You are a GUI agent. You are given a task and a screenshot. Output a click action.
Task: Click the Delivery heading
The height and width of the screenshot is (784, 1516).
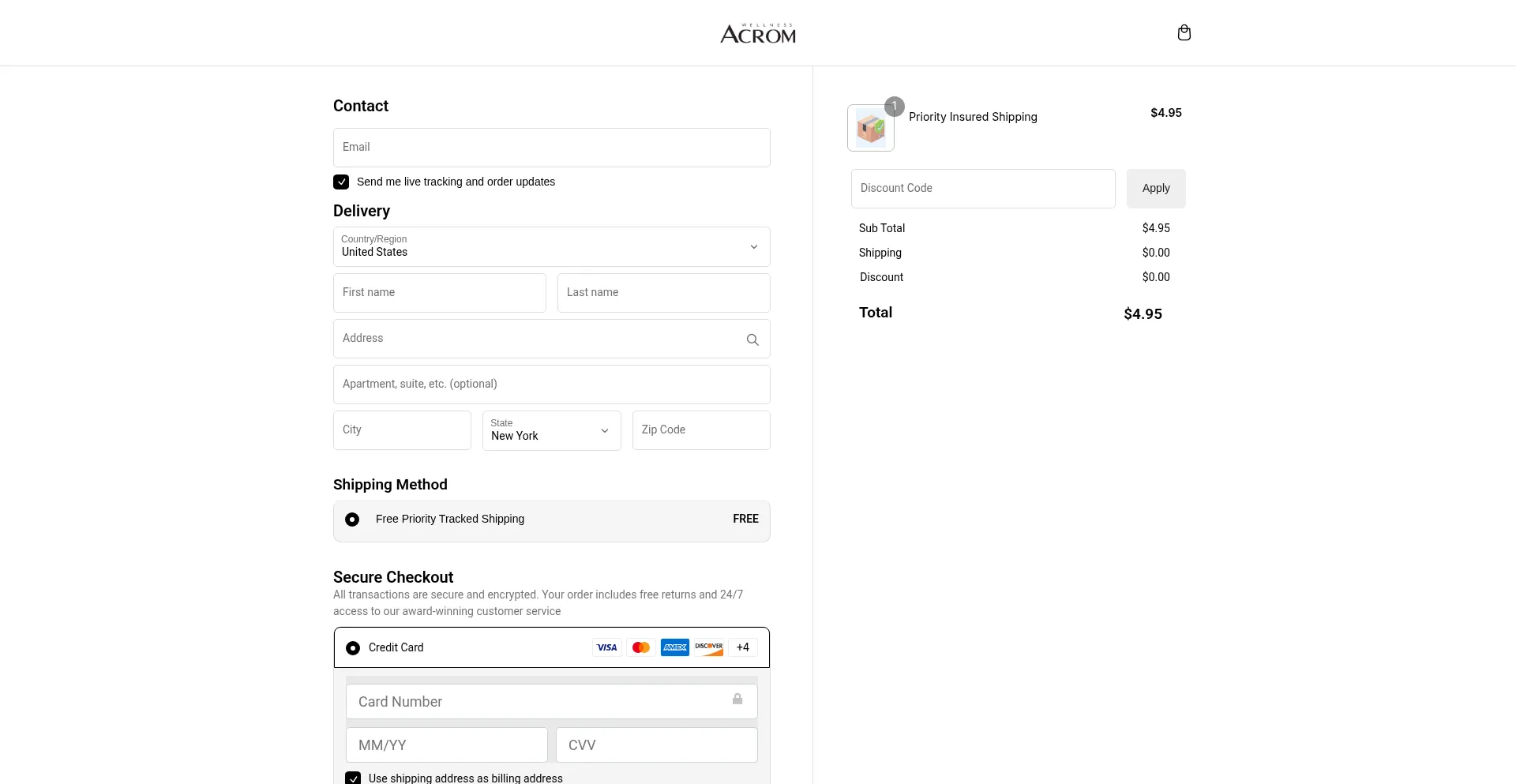(362, 211)
